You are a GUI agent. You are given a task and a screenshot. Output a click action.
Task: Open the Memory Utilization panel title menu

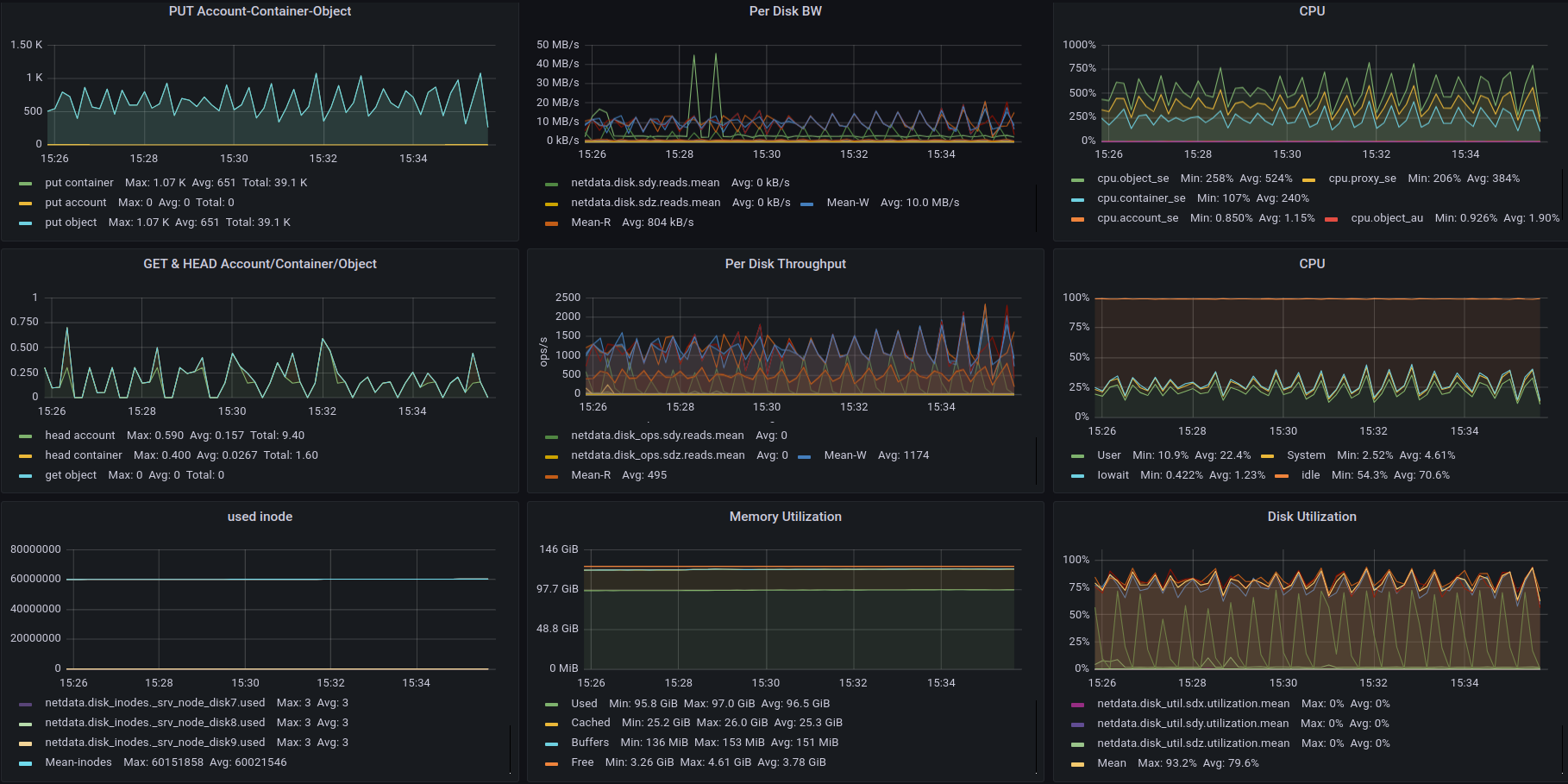pyautogui.click(x=785, y=517)
